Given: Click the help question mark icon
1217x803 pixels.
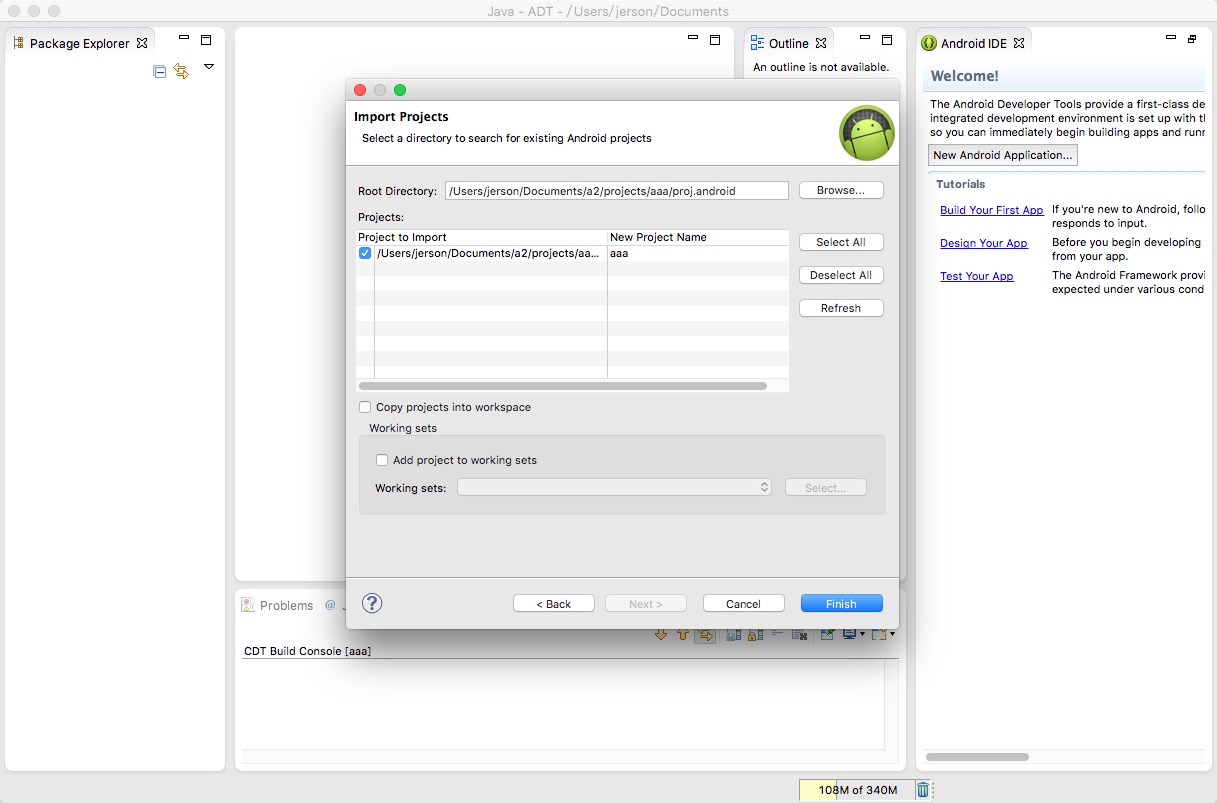Looking at the screenshot, I should (x=372, y=602).
